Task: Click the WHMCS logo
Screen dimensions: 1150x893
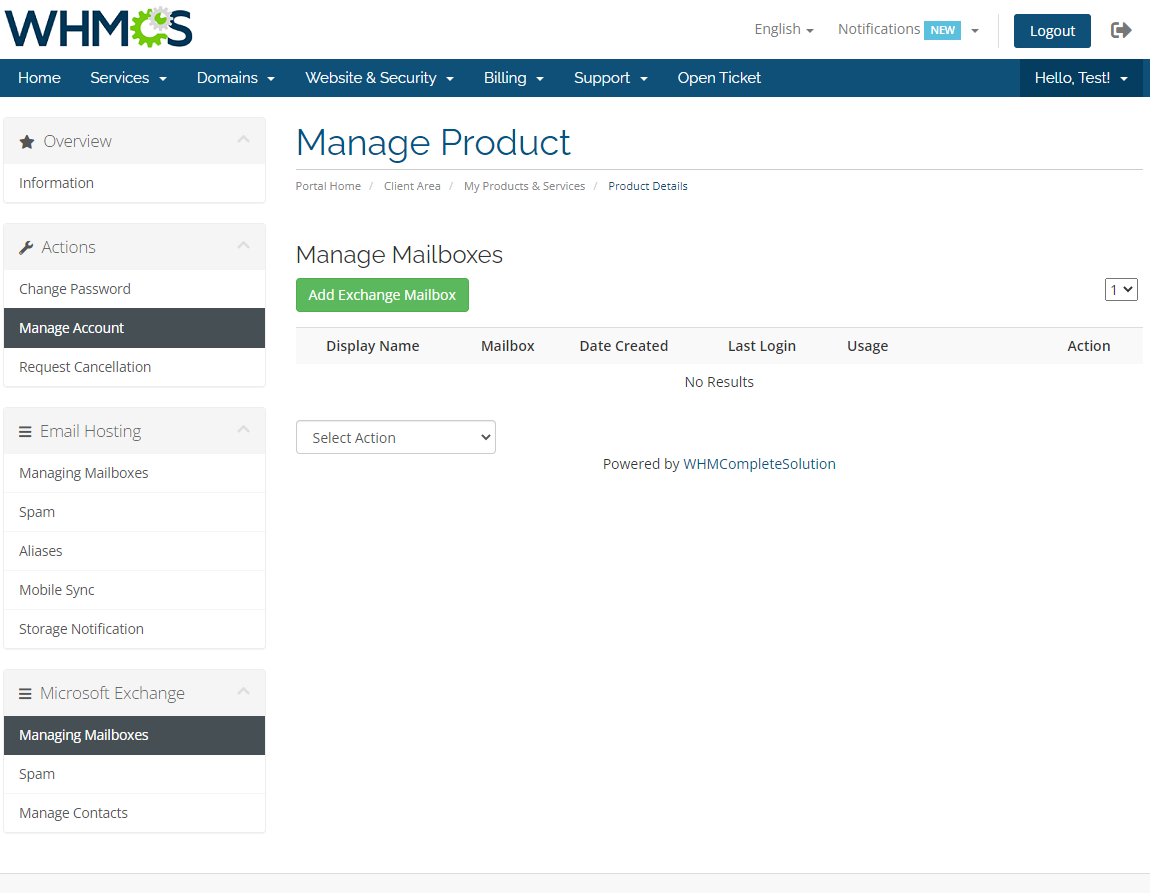Action: [98, 28]
